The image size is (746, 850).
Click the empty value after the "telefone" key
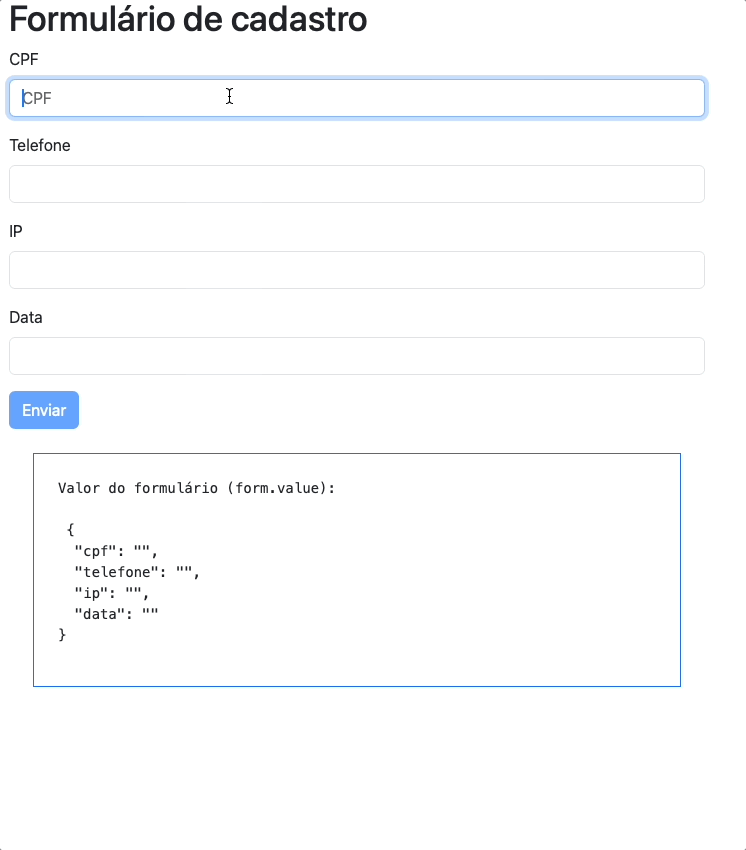(x=184, y=572)
